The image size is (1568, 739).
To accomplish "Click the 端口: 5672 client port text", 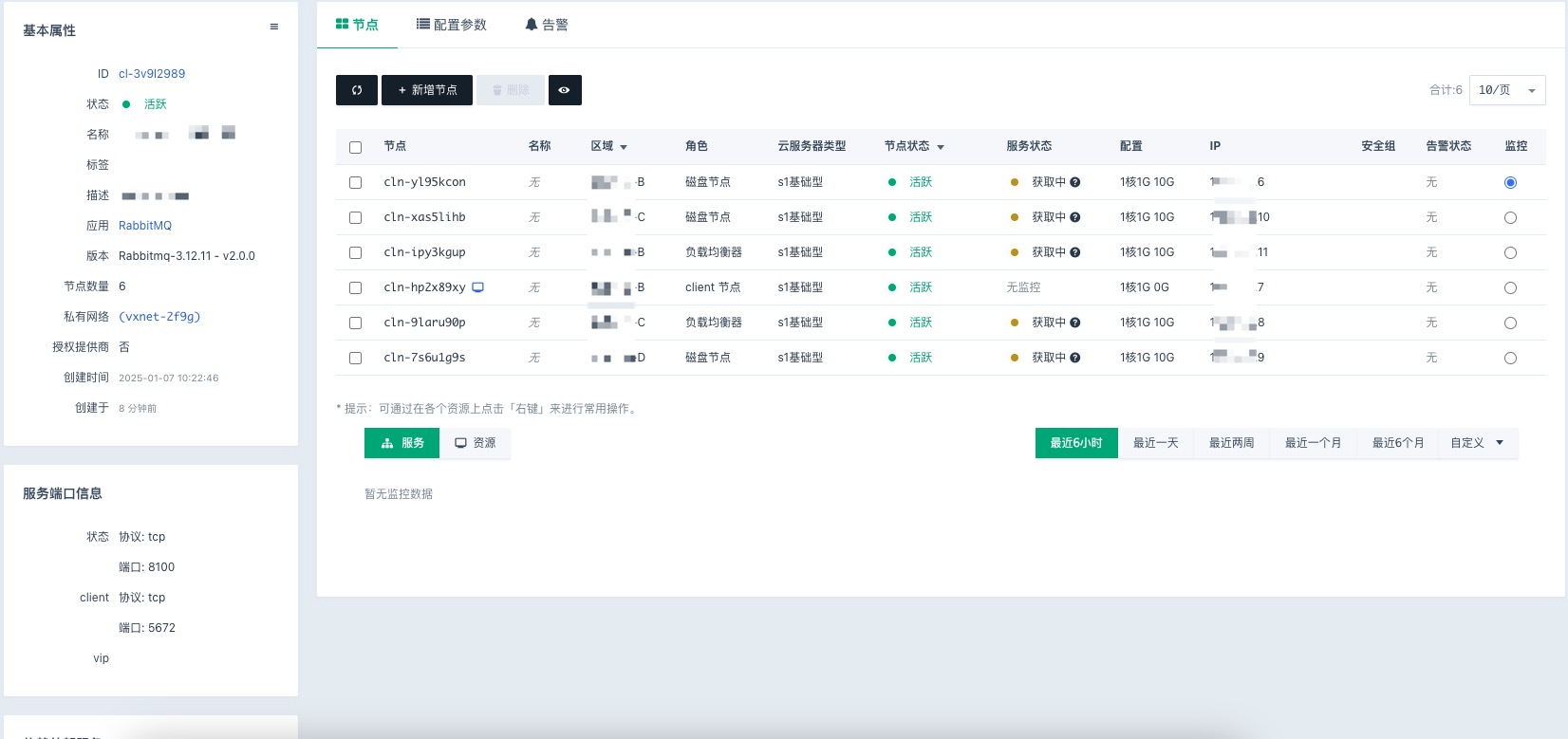I will 147,628.
